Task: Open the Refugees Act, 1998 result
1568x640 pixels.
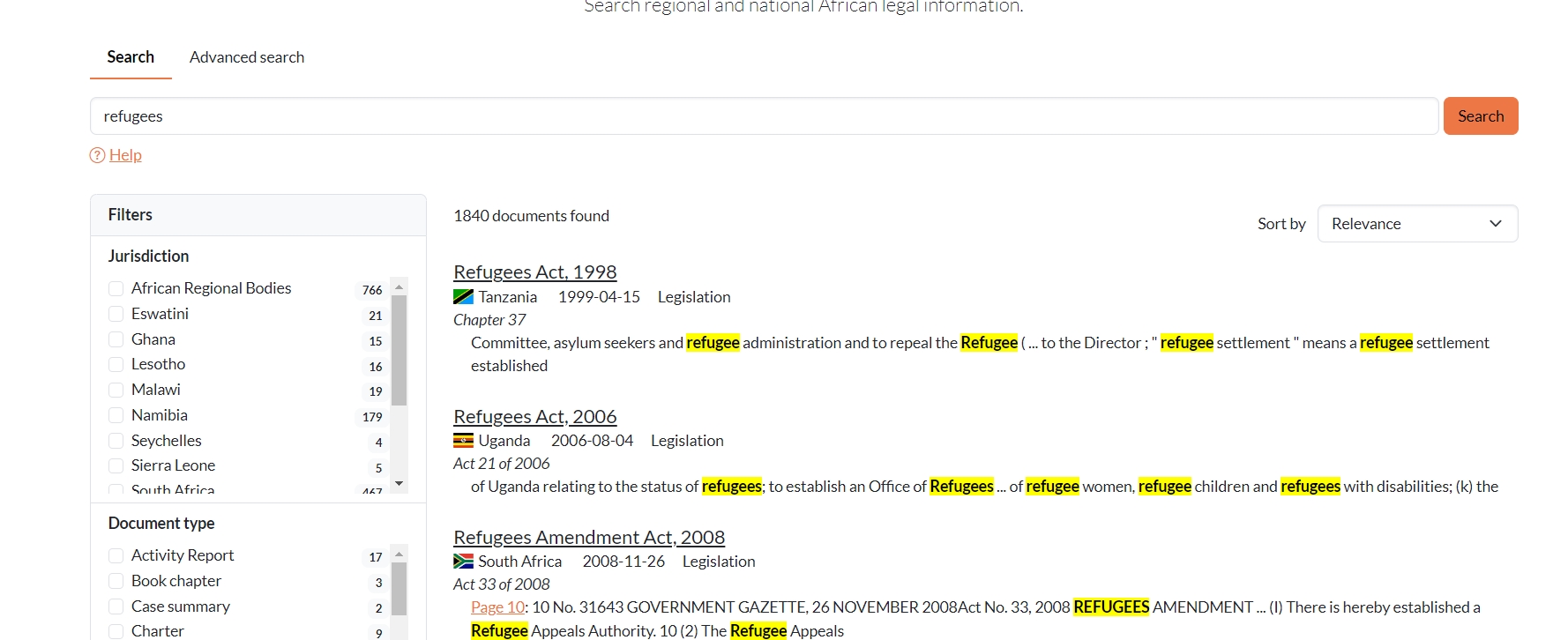Action: coord(534,272)
